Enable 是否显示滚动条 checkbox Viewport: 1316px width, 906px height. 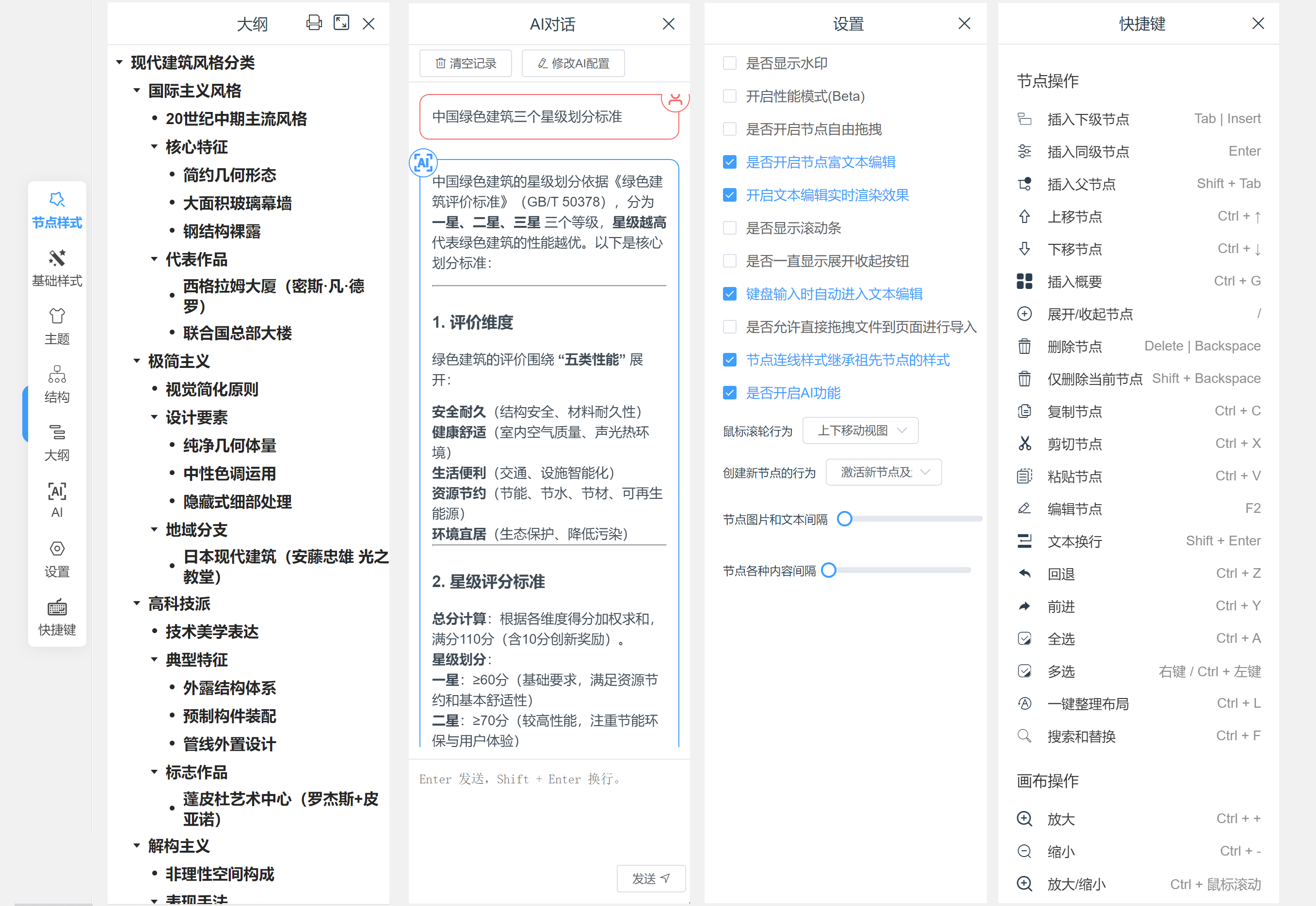(x=730, y=228)
